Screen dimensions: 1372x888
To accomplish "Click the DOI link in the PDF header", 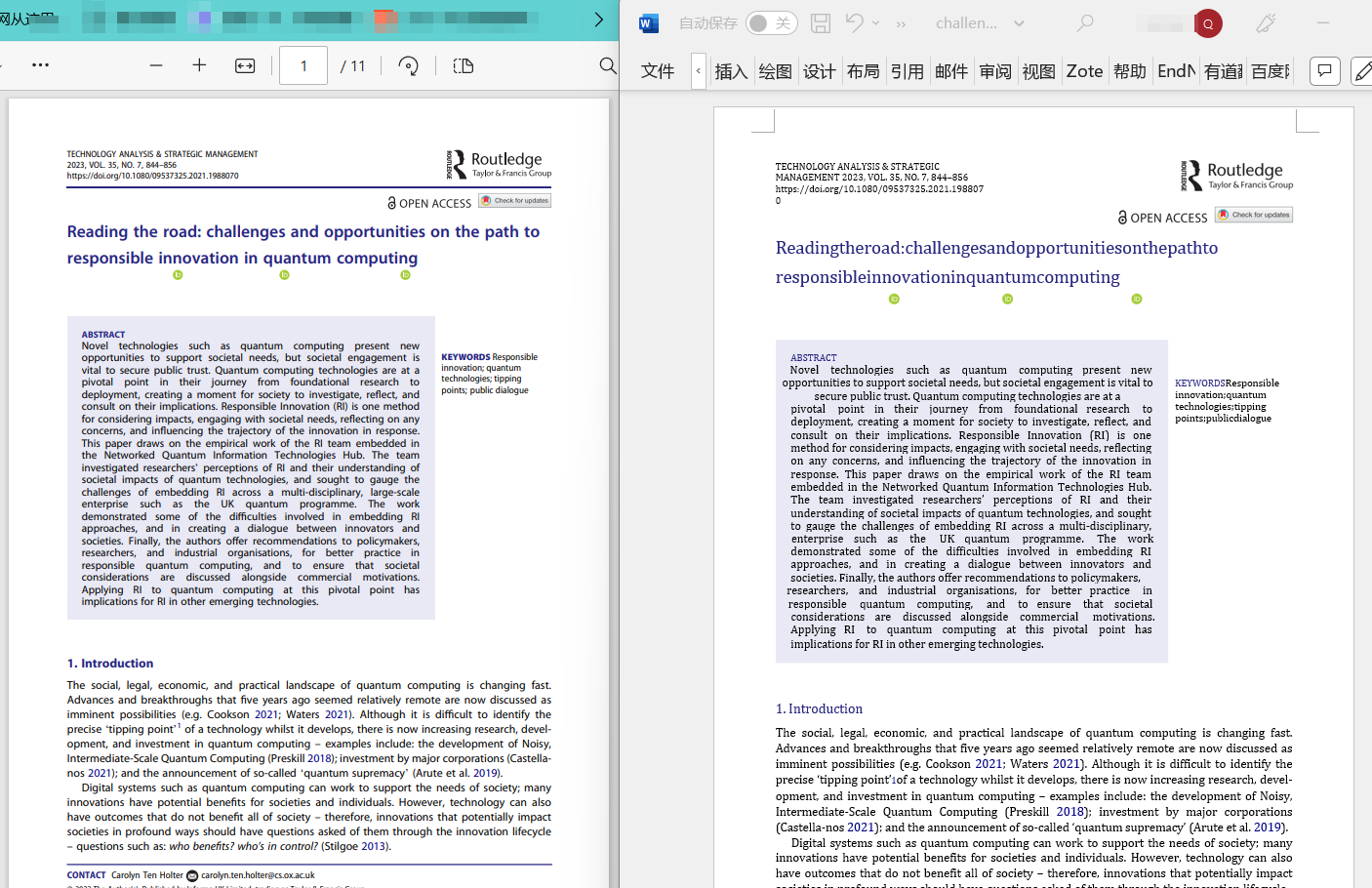I will click(x=152, y=176).
